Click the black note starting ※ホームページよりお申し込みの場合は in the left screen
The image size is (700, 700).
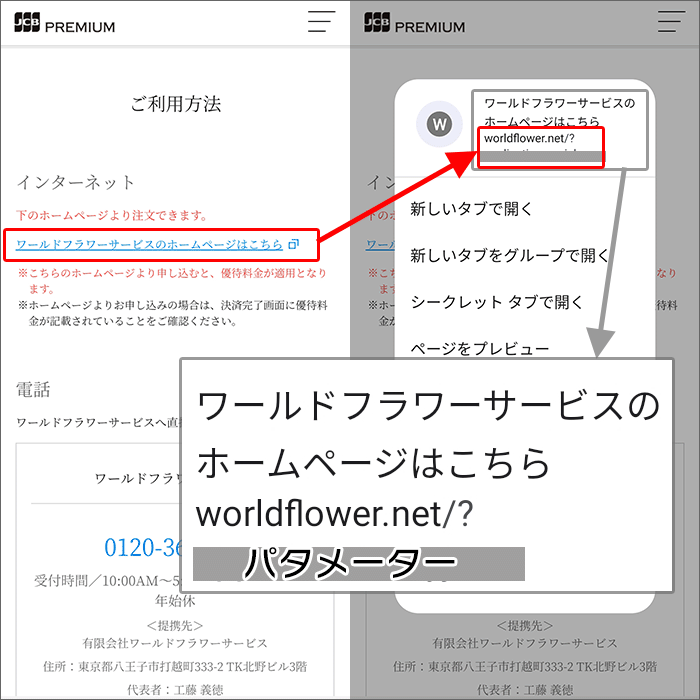(x=173, y=313)
